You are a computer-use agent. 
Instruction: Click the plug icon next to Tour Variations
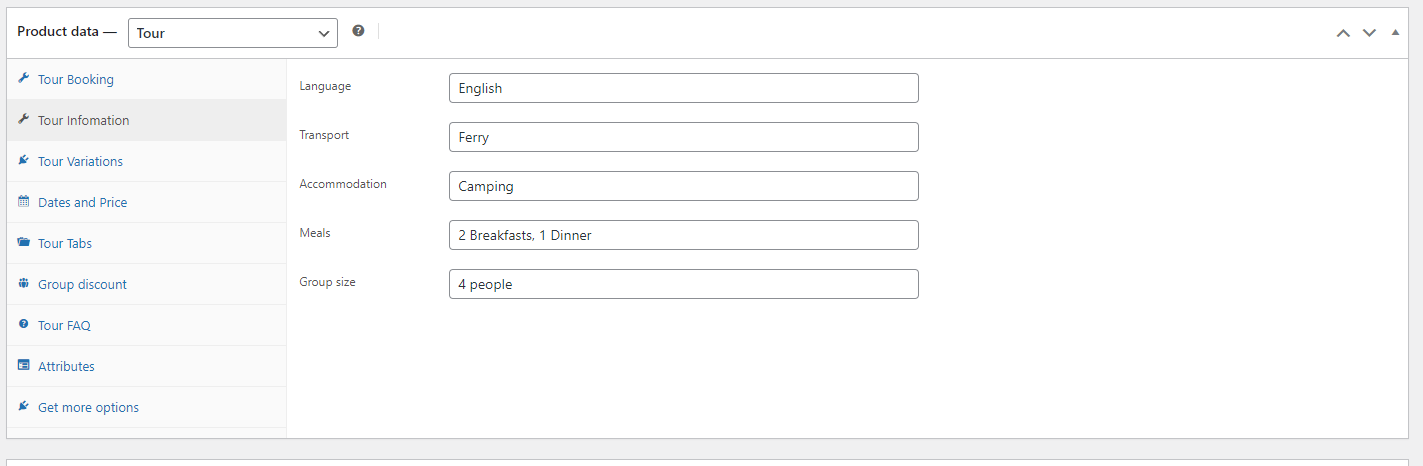click(x=24, y=161)
